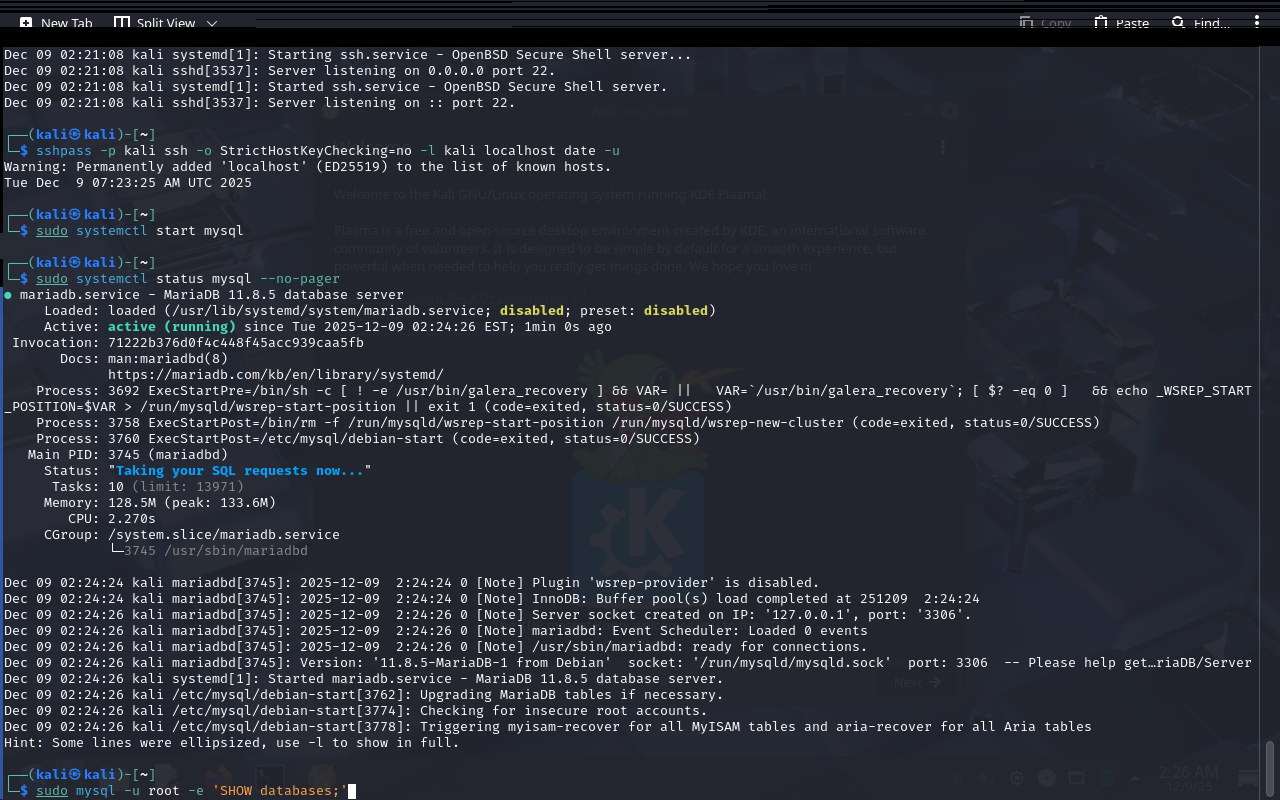Image resolution: width=1280 pixels, height=800 pixels.
Task: Click the Copy toolbar button
Action: pos(1045,23)
